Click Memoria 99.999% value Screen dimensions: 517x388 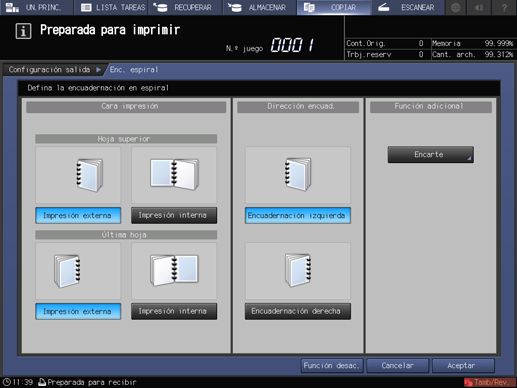499,43
